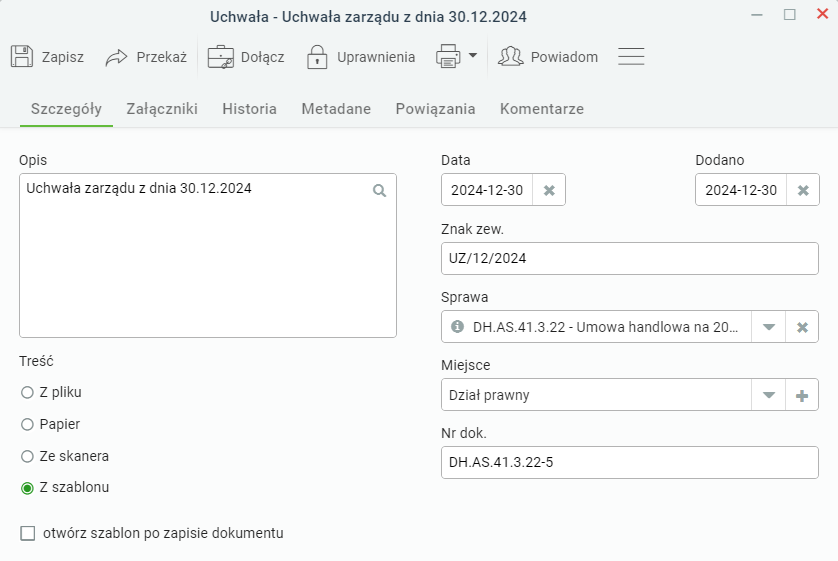Expand the Miejsce dropdown list
The image size is (838, 561).
pyautogui.click(x=769, y=395)
